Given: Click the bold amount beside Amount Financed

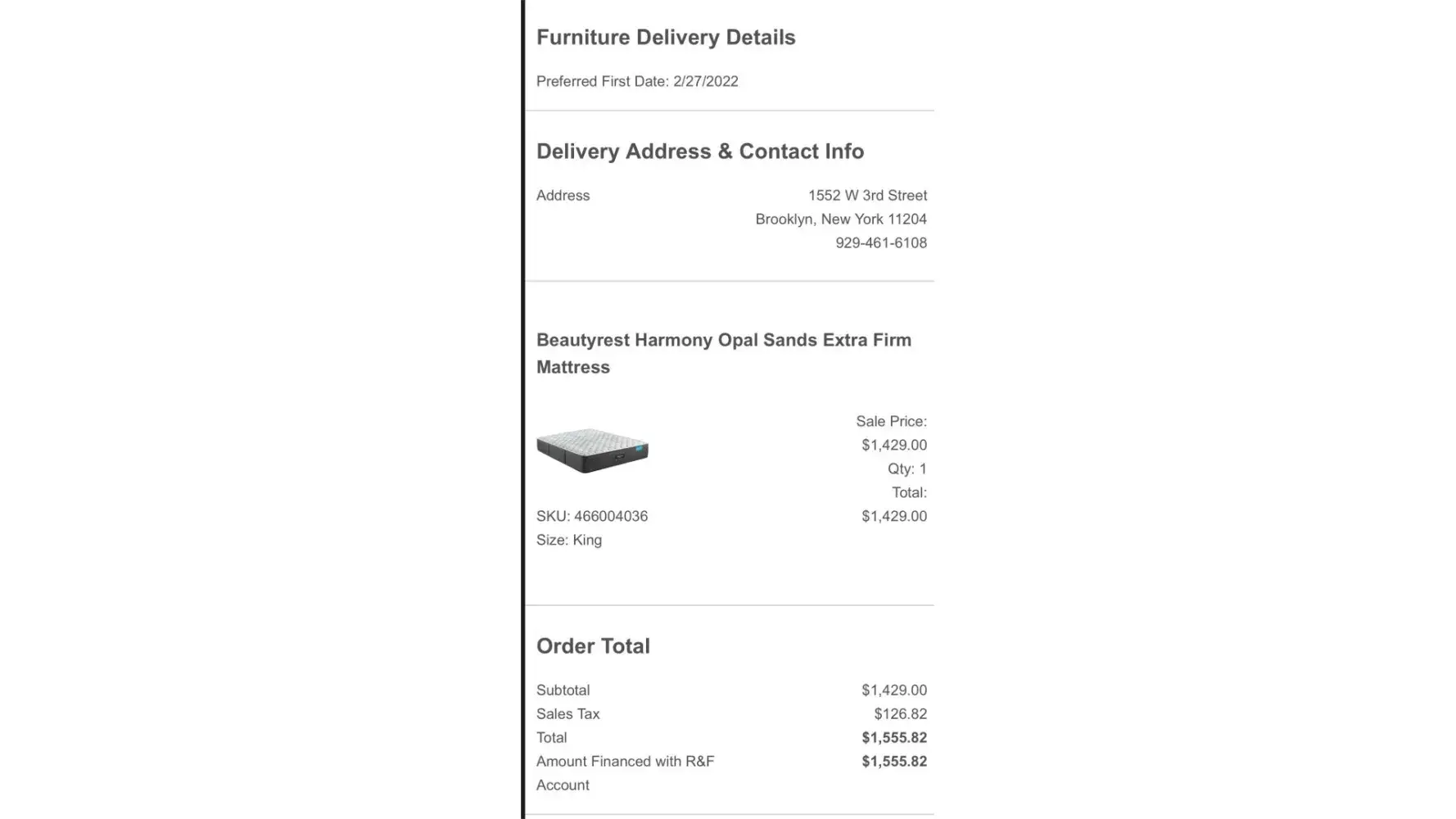Looking at the screenshot, I should [893, 762].
